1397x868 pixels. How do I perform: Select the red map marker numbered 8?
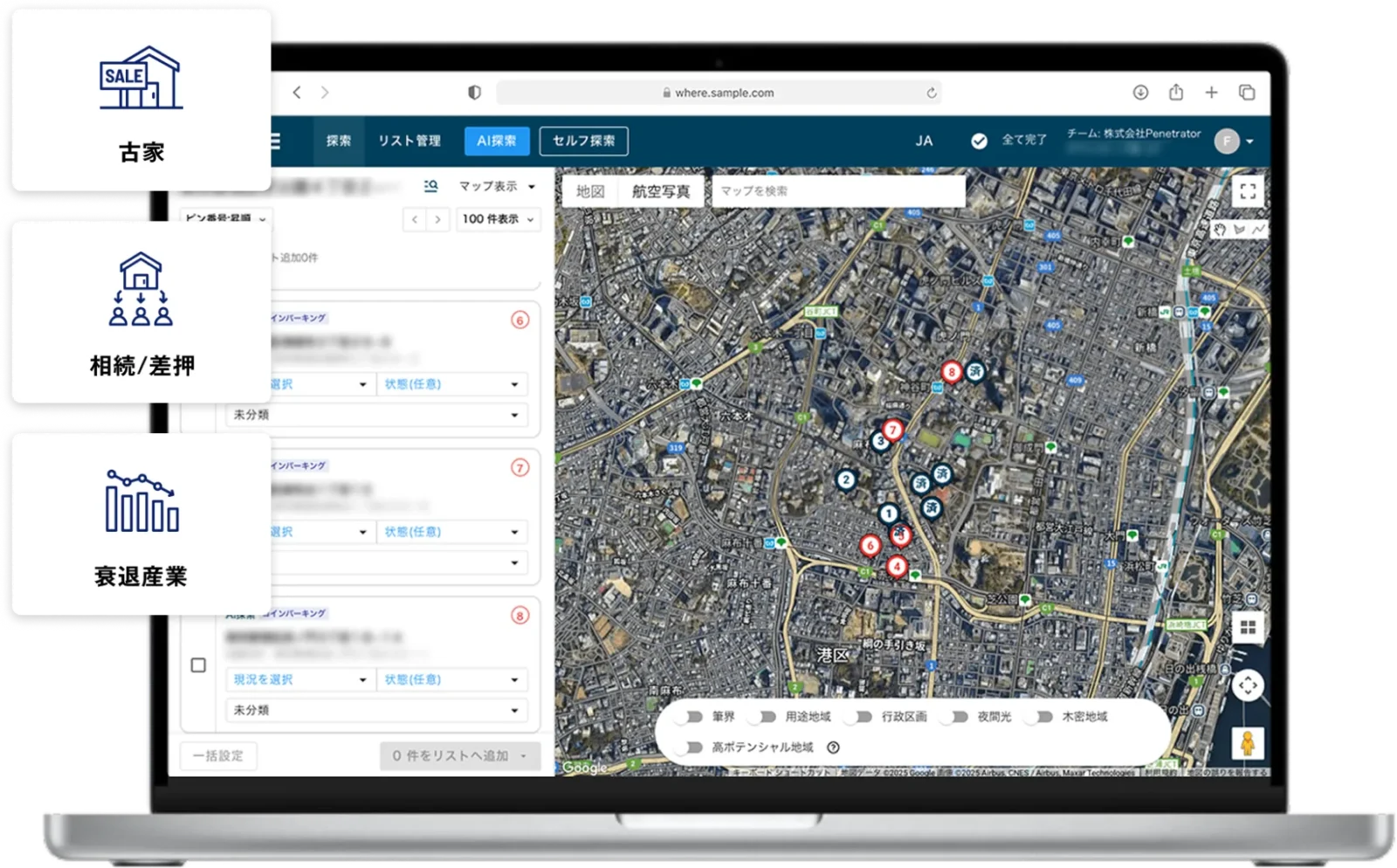[x=951, y=372]
